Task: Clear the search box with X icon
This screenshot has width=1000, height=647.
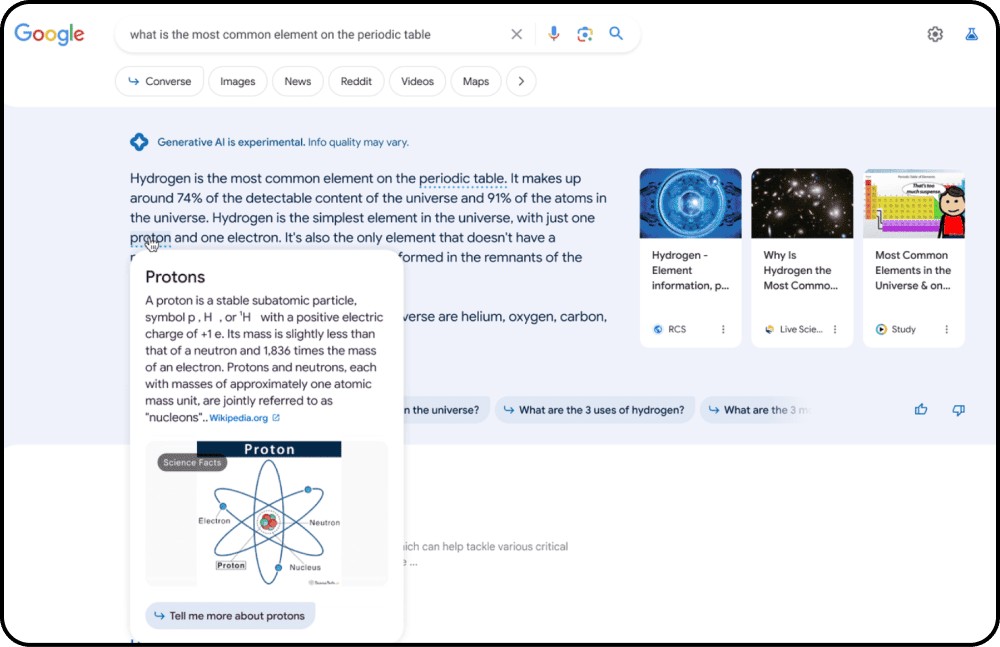Action: [517, 34]
